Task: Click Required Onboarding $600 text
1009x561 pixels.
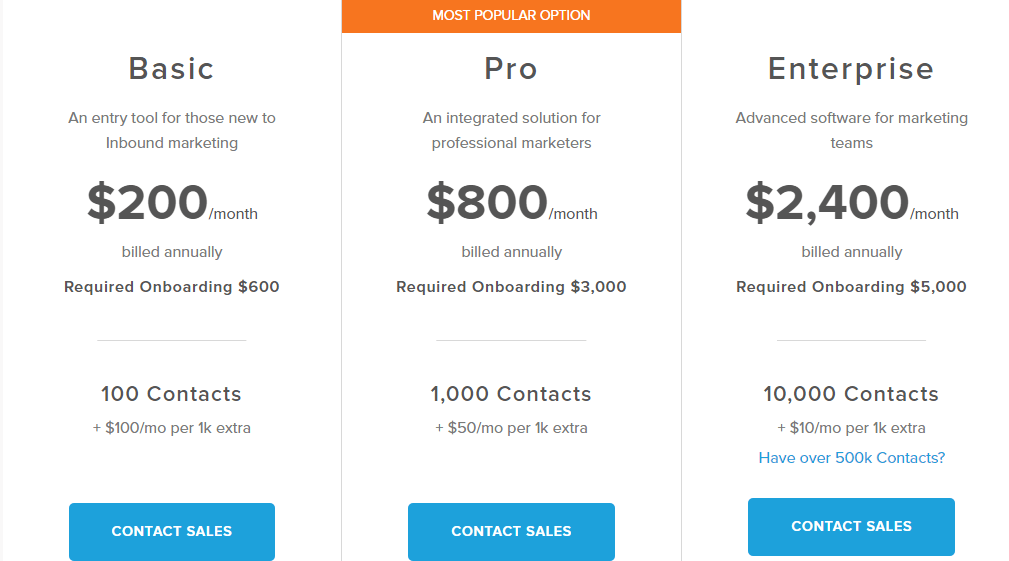Action: coord(172,287)
